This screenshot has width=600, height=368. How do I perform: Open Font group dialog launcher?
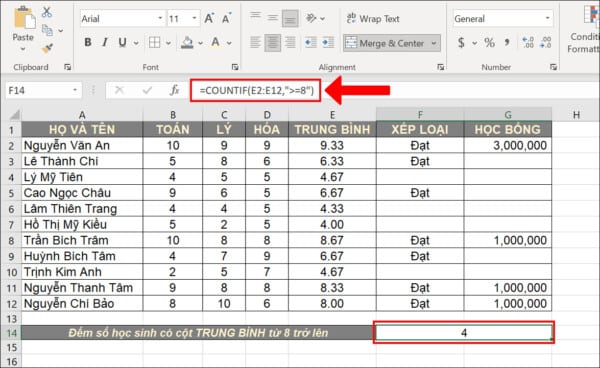(235, 67)
